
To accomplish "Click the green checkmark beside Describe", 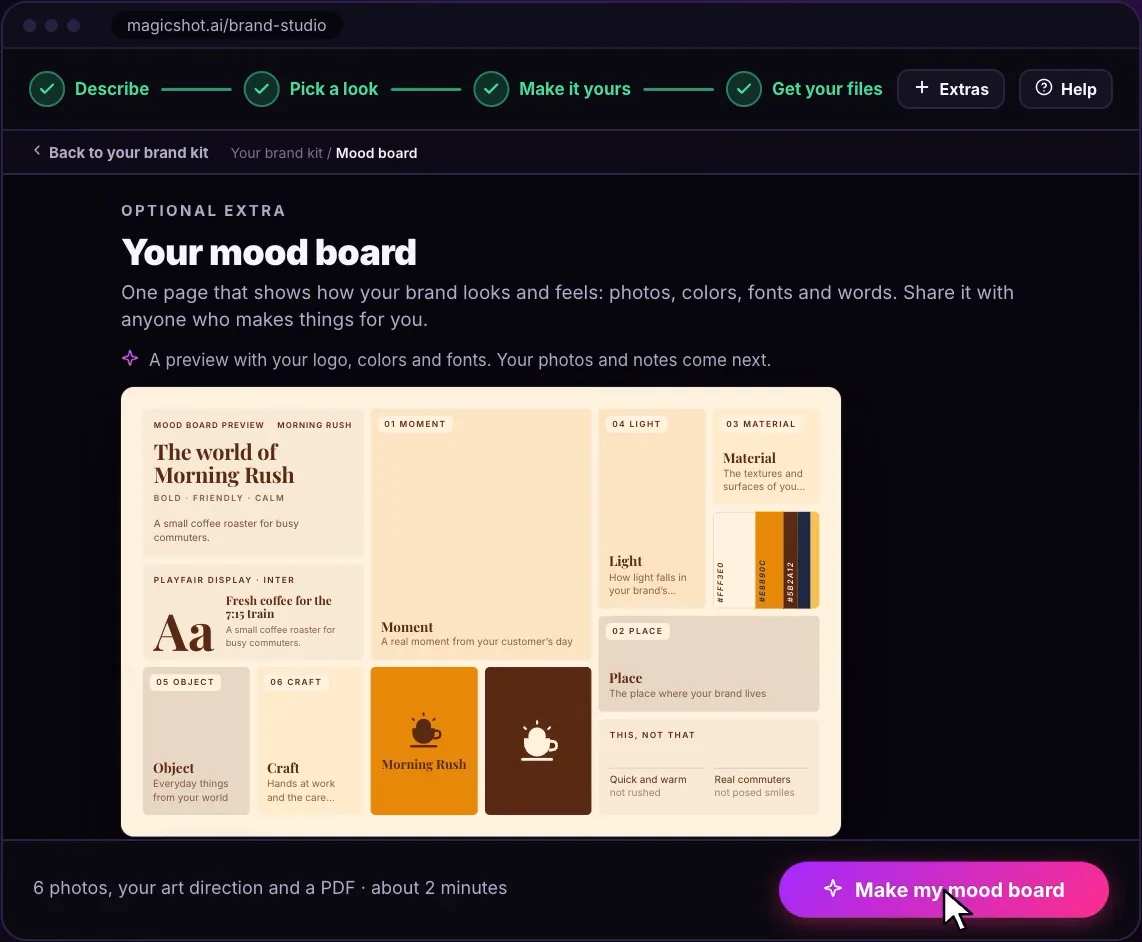I will (47, 89).
